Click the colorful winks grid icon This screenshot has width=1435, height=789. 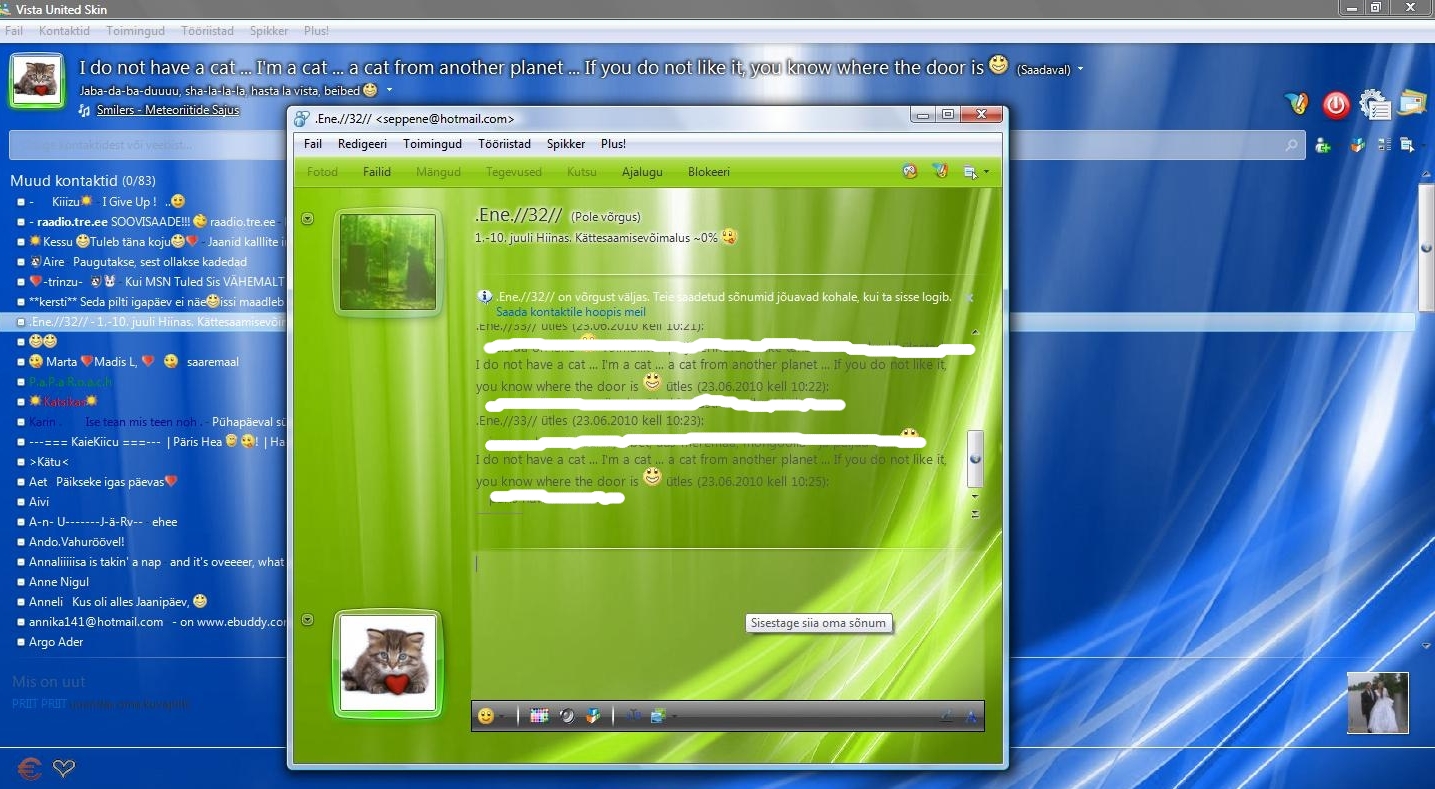tap(540, 716)
